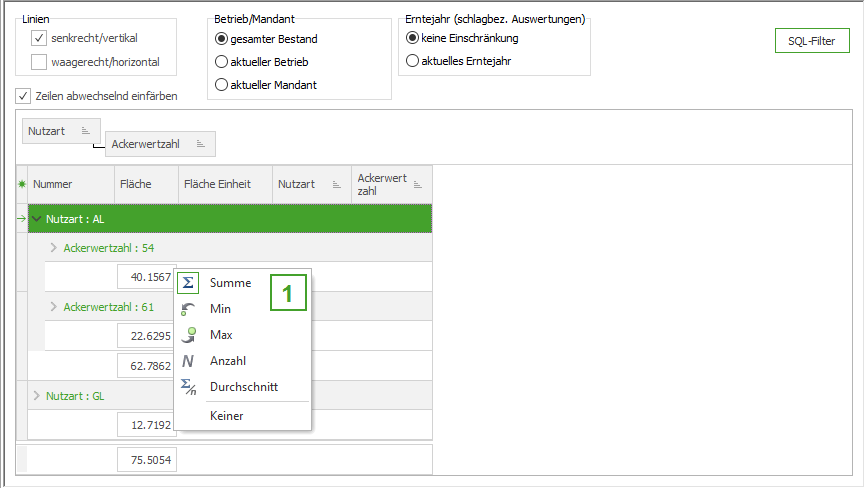Enable waagerecht/horizontal lines checkbox
The image size is (865, 488).
coord(39,62)
